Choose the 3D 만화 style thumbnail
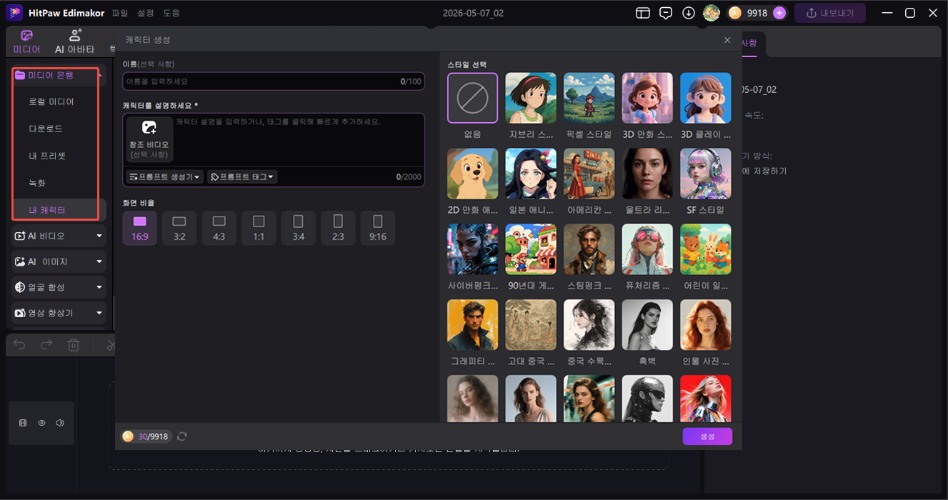 [647, 98]
